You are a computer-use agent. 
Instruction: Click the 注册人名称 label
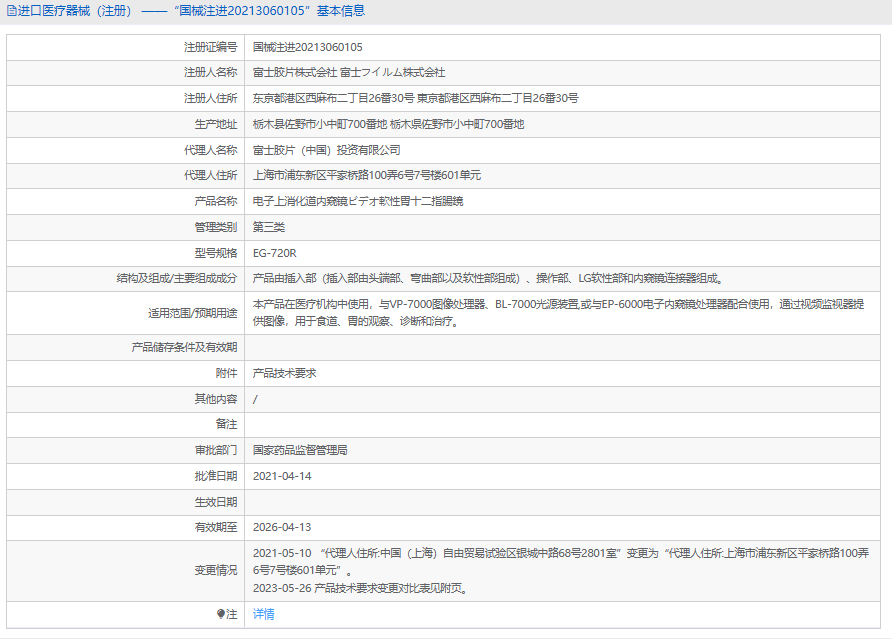point(210,72)
